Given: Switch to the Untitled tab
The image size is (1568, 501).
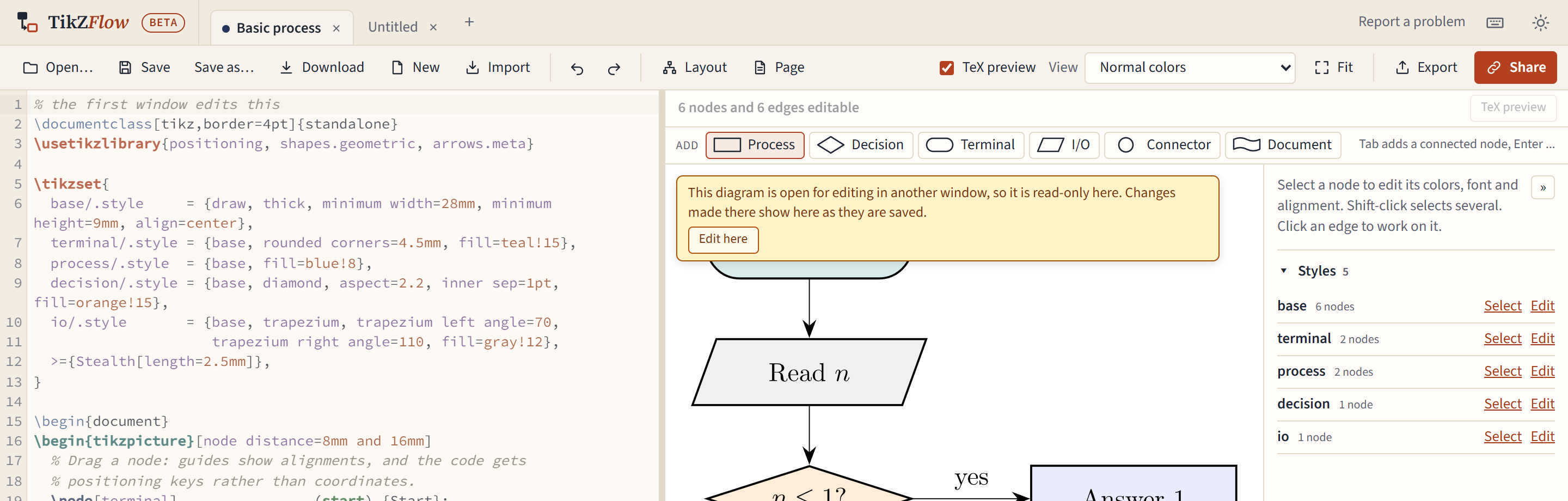Looking at the screenshot, I should coord(393,27).
